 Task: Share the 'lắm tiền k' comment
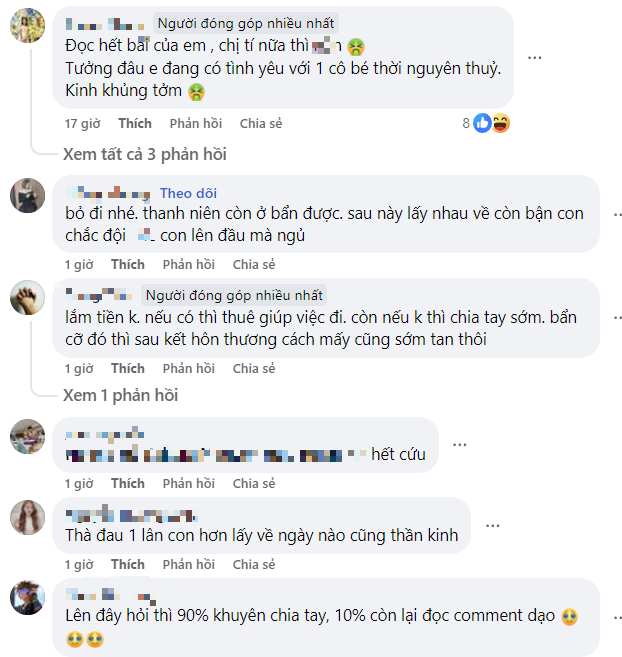(254, 368)
